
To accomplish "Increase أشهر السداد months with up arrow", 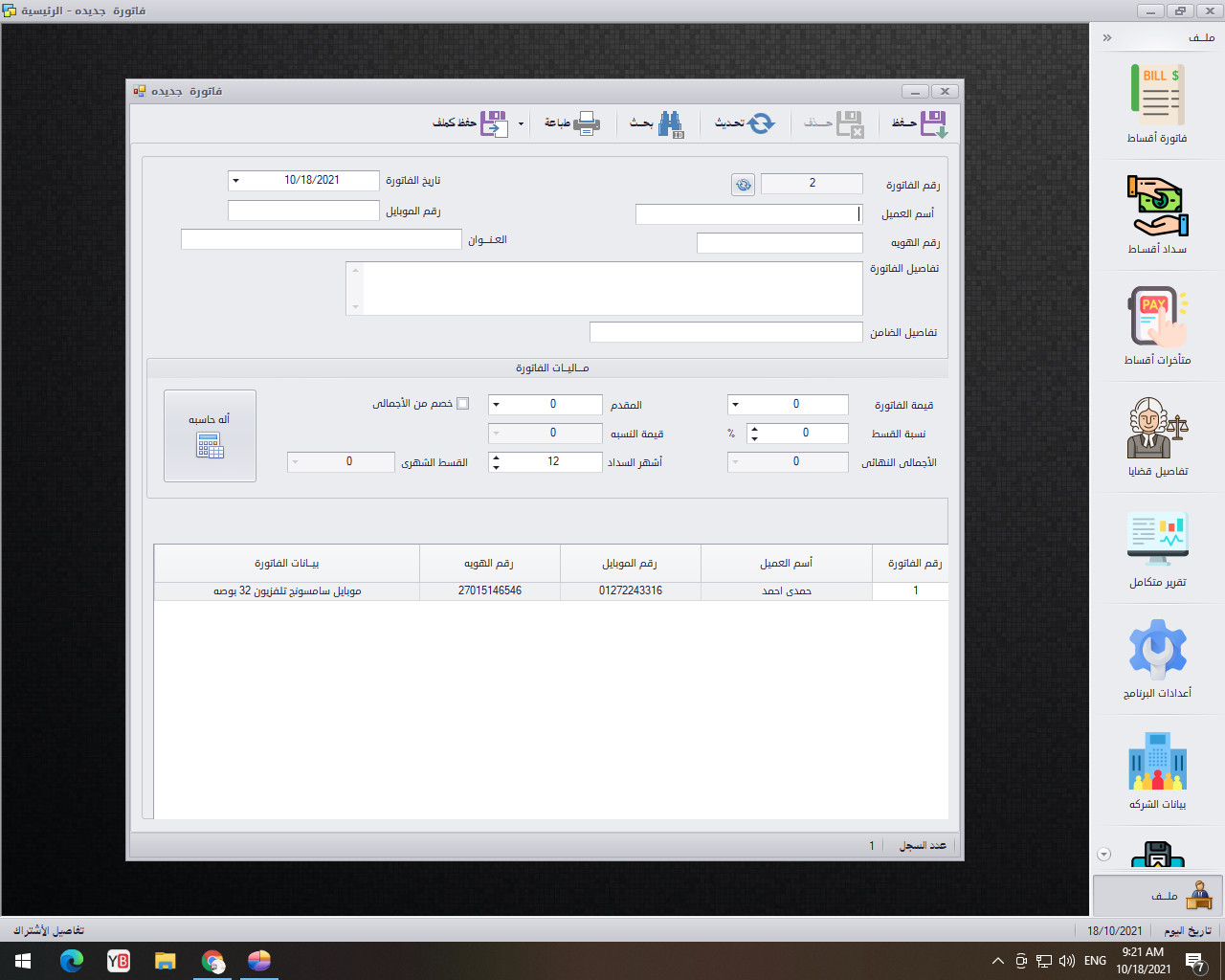I will pyautogui.click(x=496, y=457).
